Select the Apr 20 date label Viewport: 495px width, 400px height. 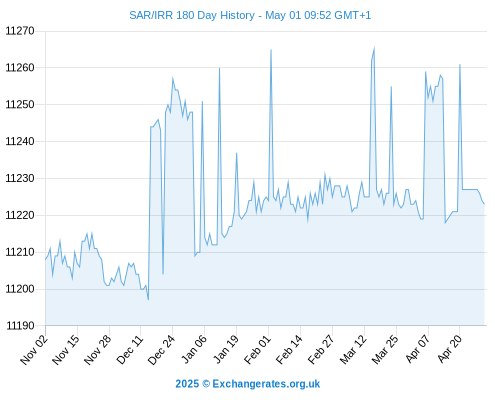[450, 349]
